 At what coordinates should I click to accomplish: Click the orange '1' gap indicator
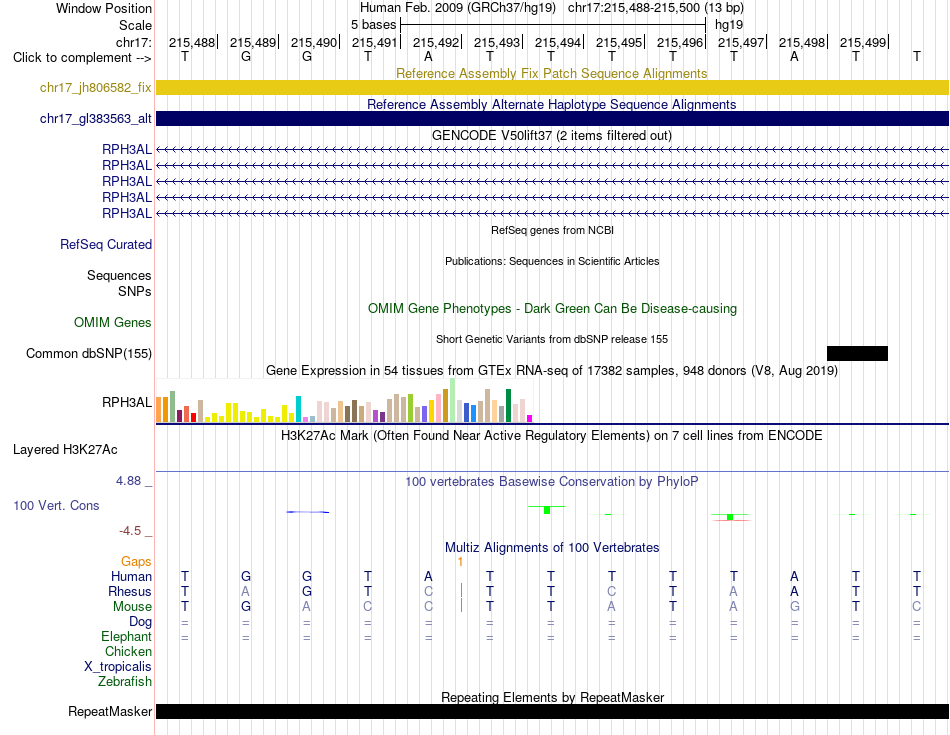pyautogui.click(x=460, y=562)
